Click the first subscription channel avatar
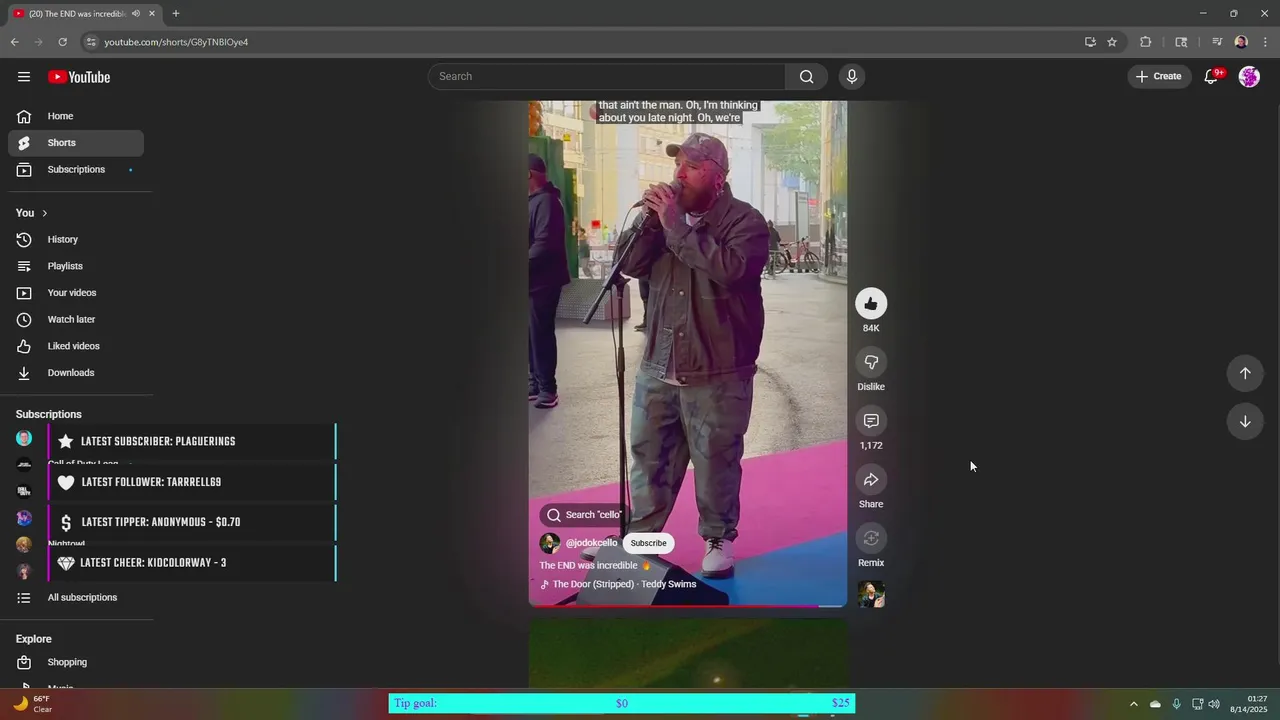The image size is (1280, 720). (24, 438)
